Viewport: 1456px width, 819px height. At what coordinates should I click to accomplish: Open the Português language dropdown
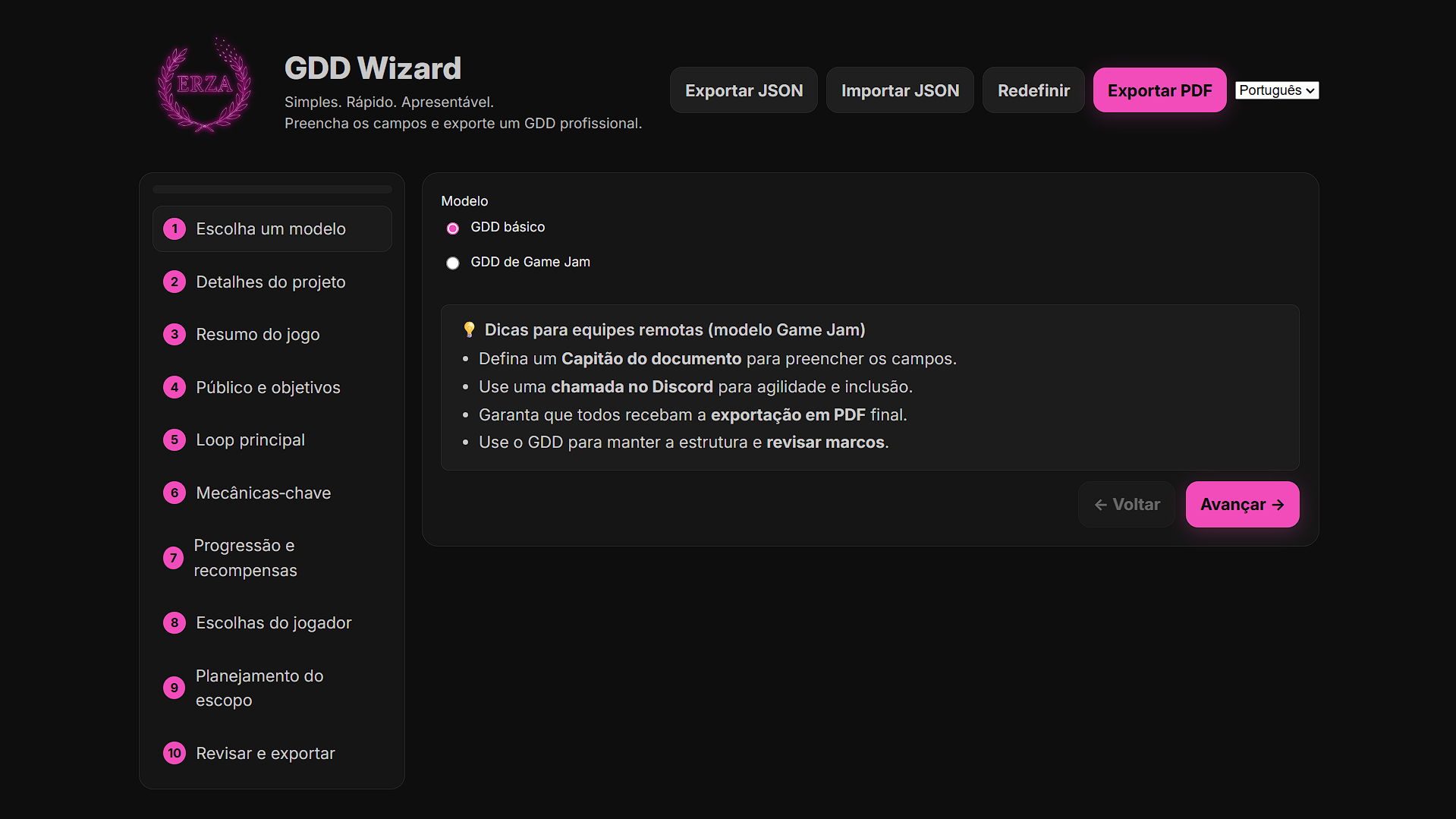pyautogui.click(x=1277, y=90)
